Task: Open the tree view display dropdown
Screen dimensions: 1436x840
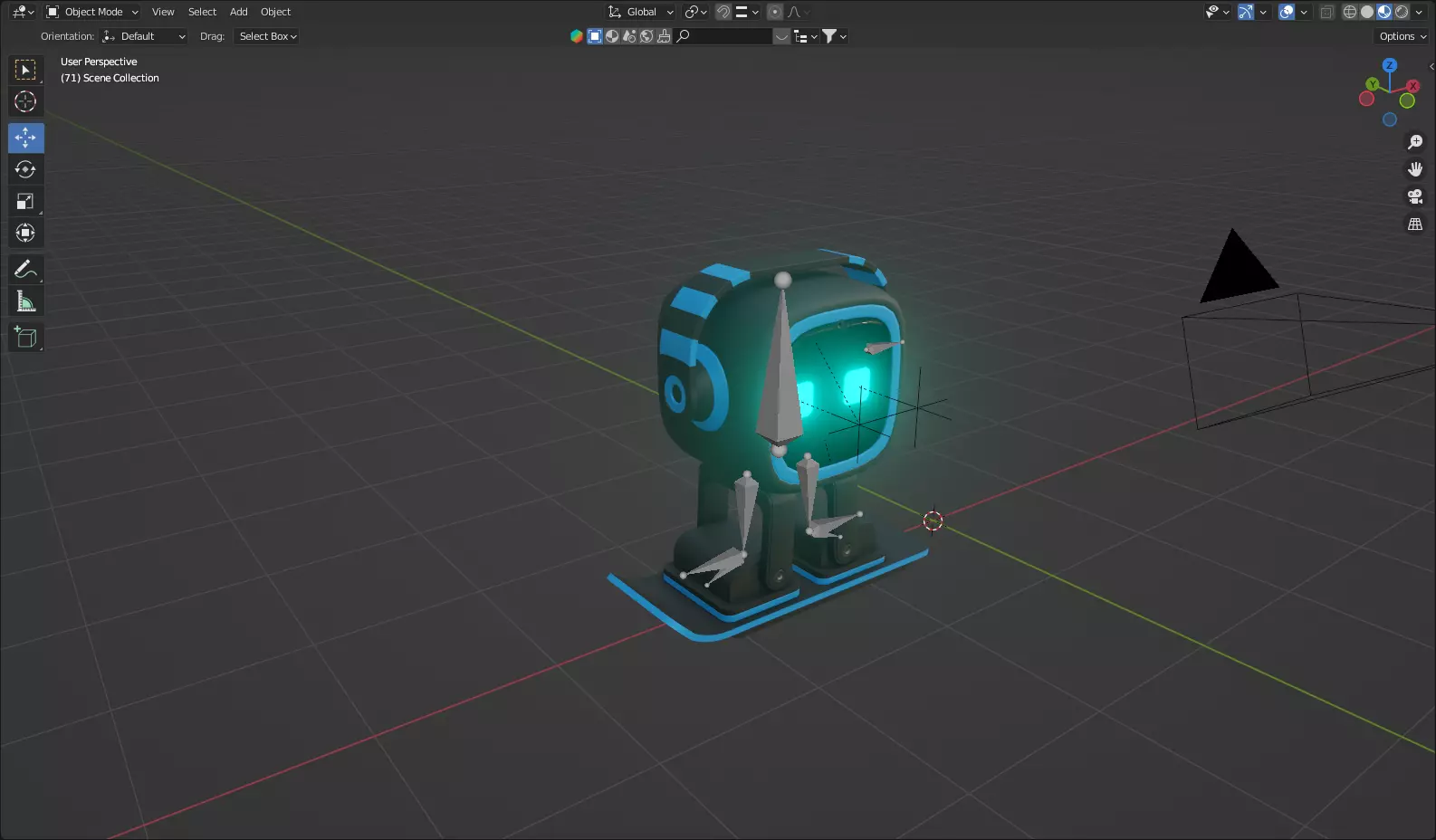Action: pos(805,36)
